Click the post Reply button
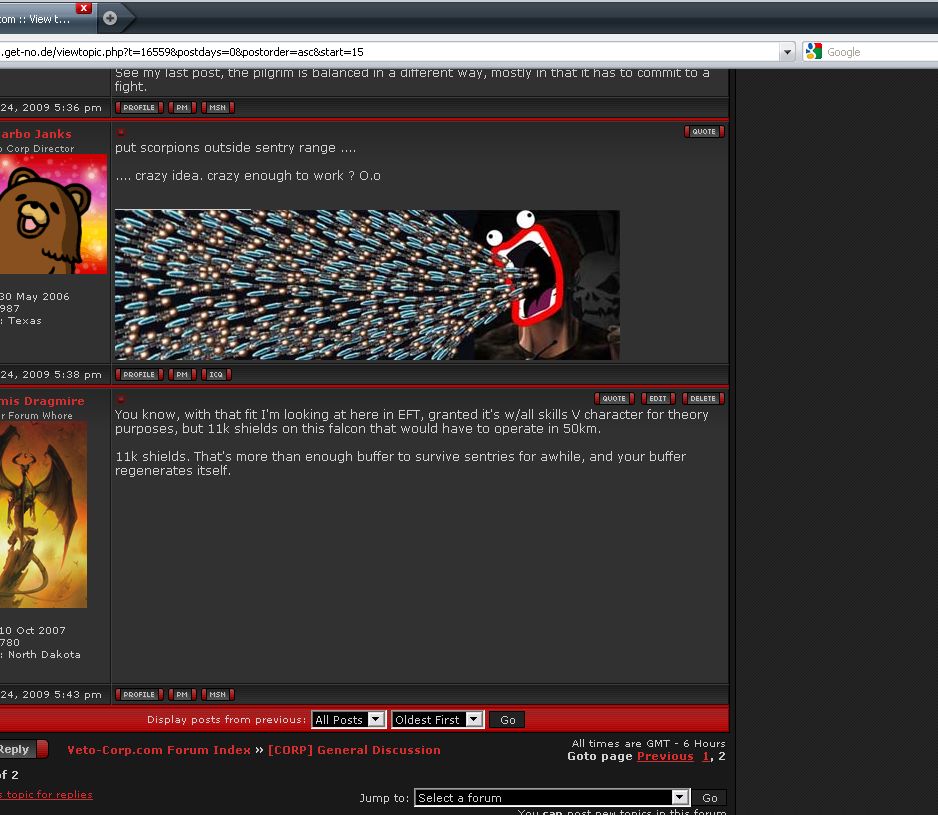This screenshot has height=815, width=938. pos(23,749)
